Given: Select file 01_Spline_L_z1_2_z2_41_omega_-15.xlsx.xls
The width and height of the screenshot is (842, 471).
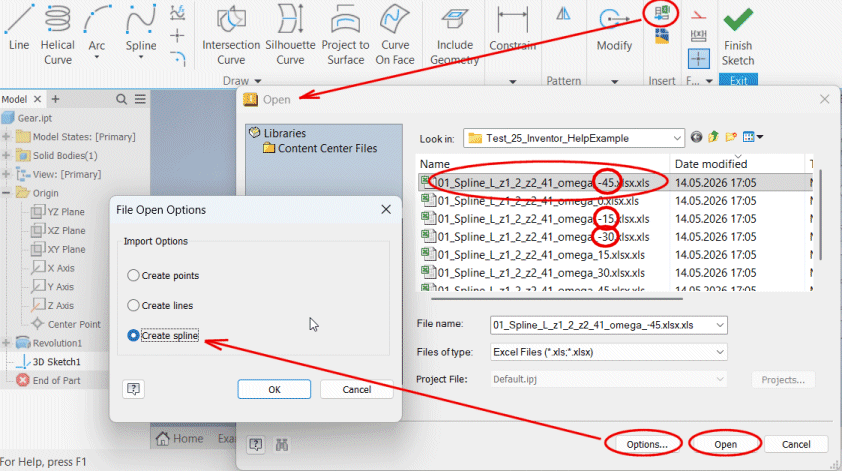Looking at the screenshot, I should (x=543, y=219).
